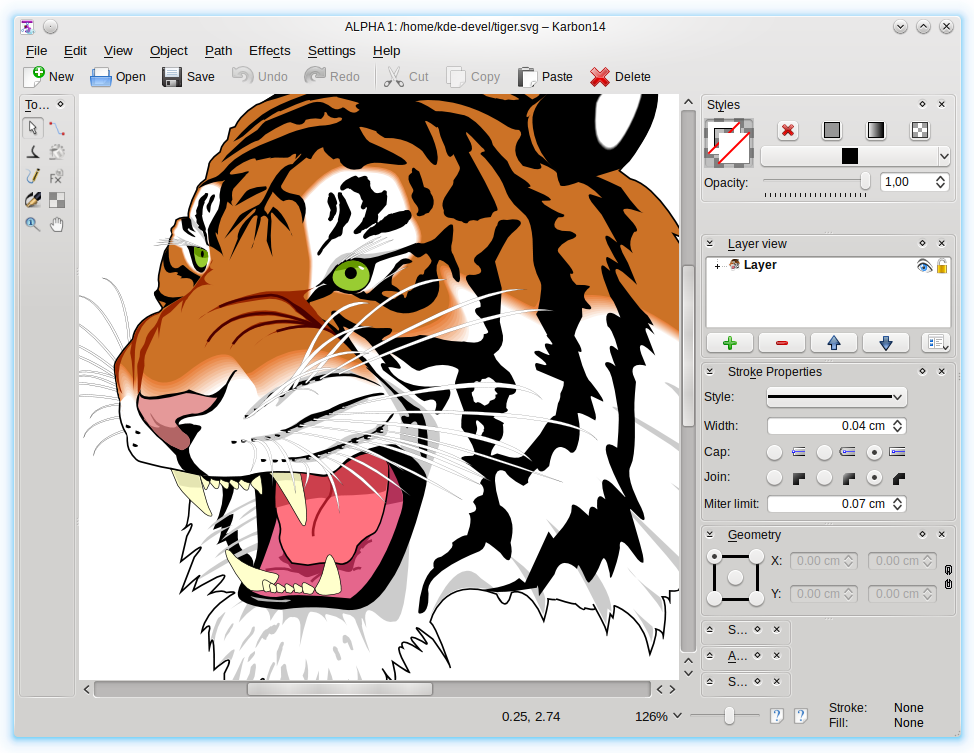974x753 pixels.
Task: Select the greyed paint bucket tool
Action: (x=57, y=152)
